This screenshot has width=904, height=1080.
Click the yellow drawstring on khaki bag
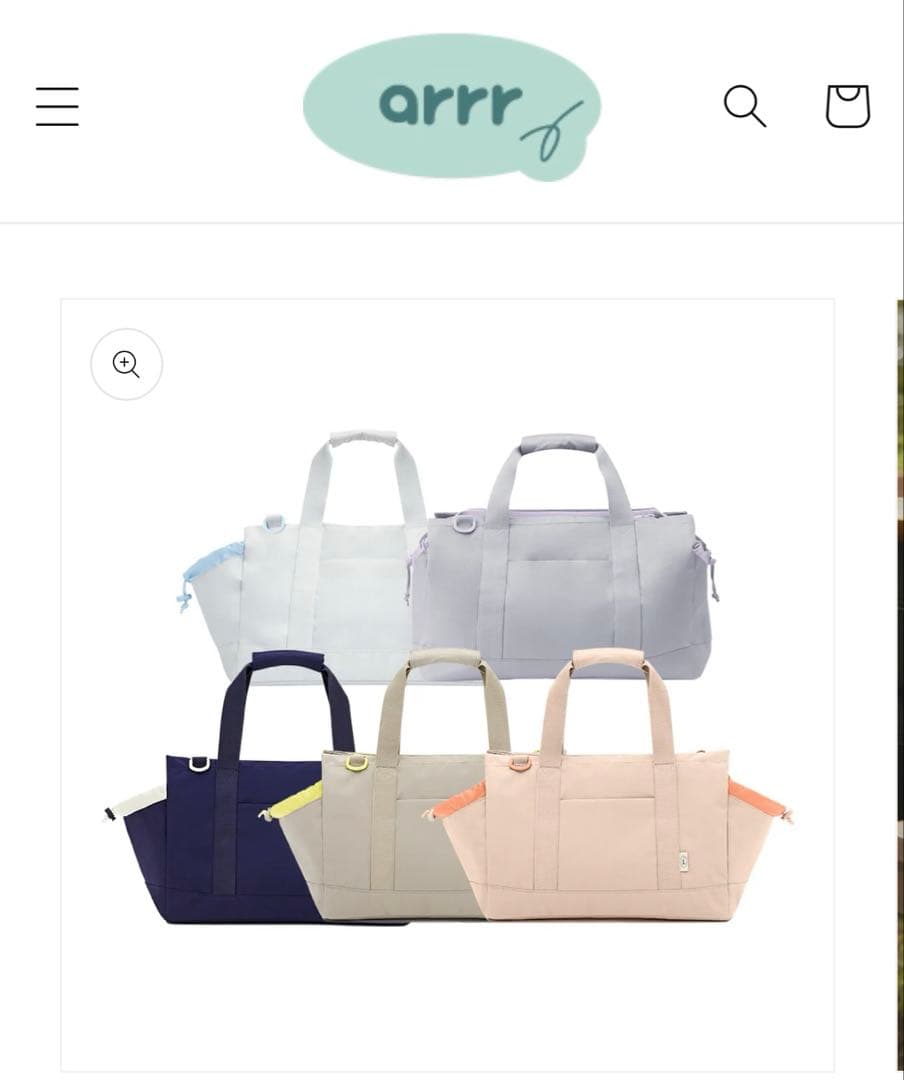click(x=295, y=801)
